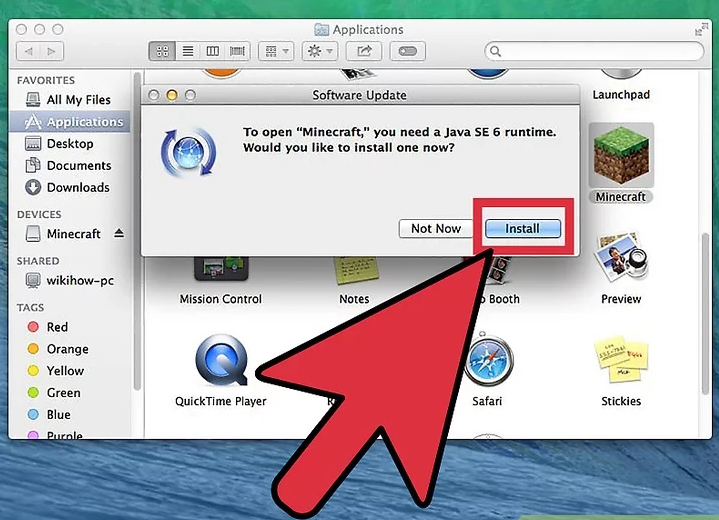Open the Stickies app icon
This screenshot has height=520, width=719.
[x=620, y=361]
